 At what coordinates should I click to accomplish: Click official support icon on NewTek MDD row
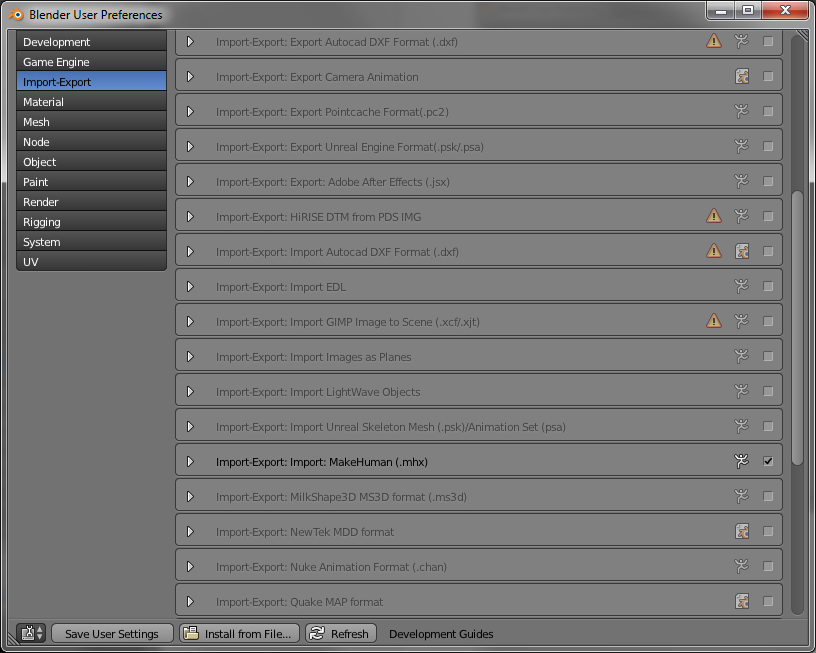click(x=742, y=531)
